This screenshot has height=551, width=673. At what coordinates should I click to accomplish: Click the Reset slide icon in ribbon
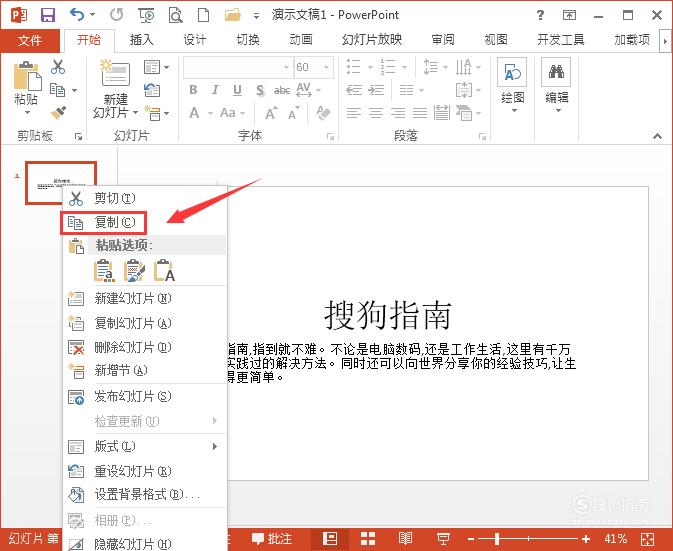click(x=152, y=90)
